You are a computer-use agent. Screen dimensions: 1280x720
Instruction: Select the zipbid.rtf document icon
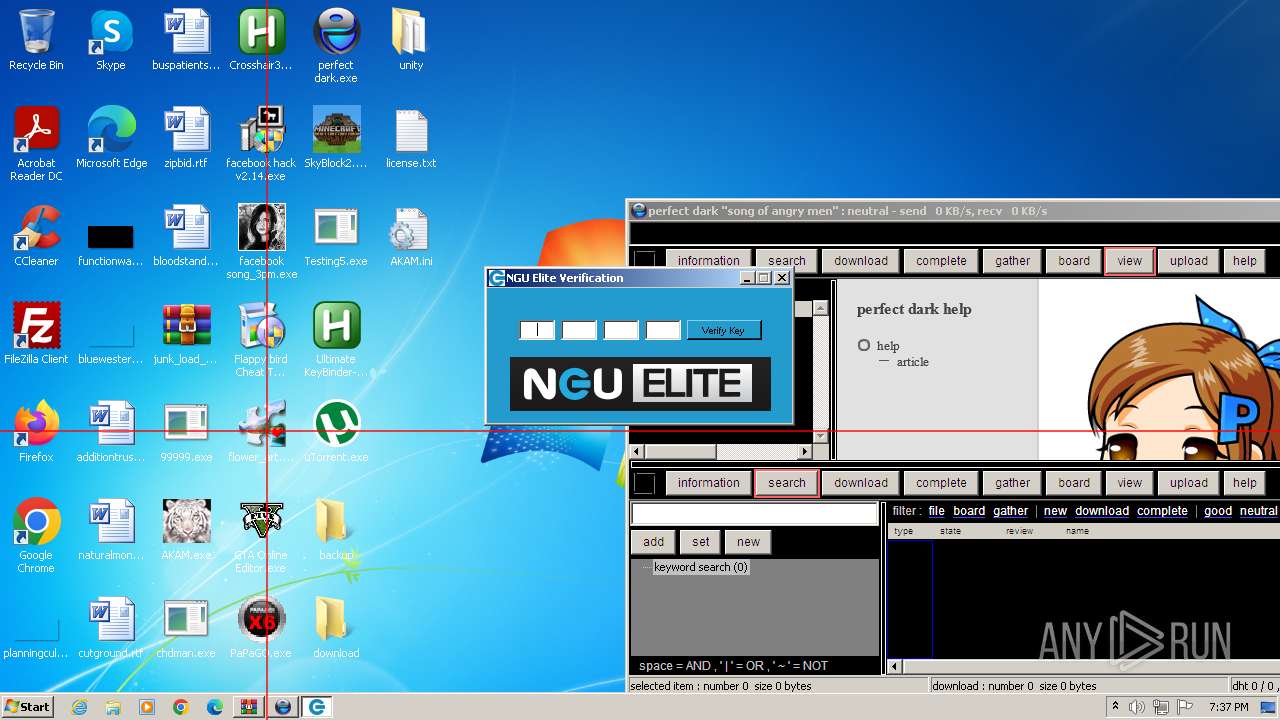[x=186, y=139]
